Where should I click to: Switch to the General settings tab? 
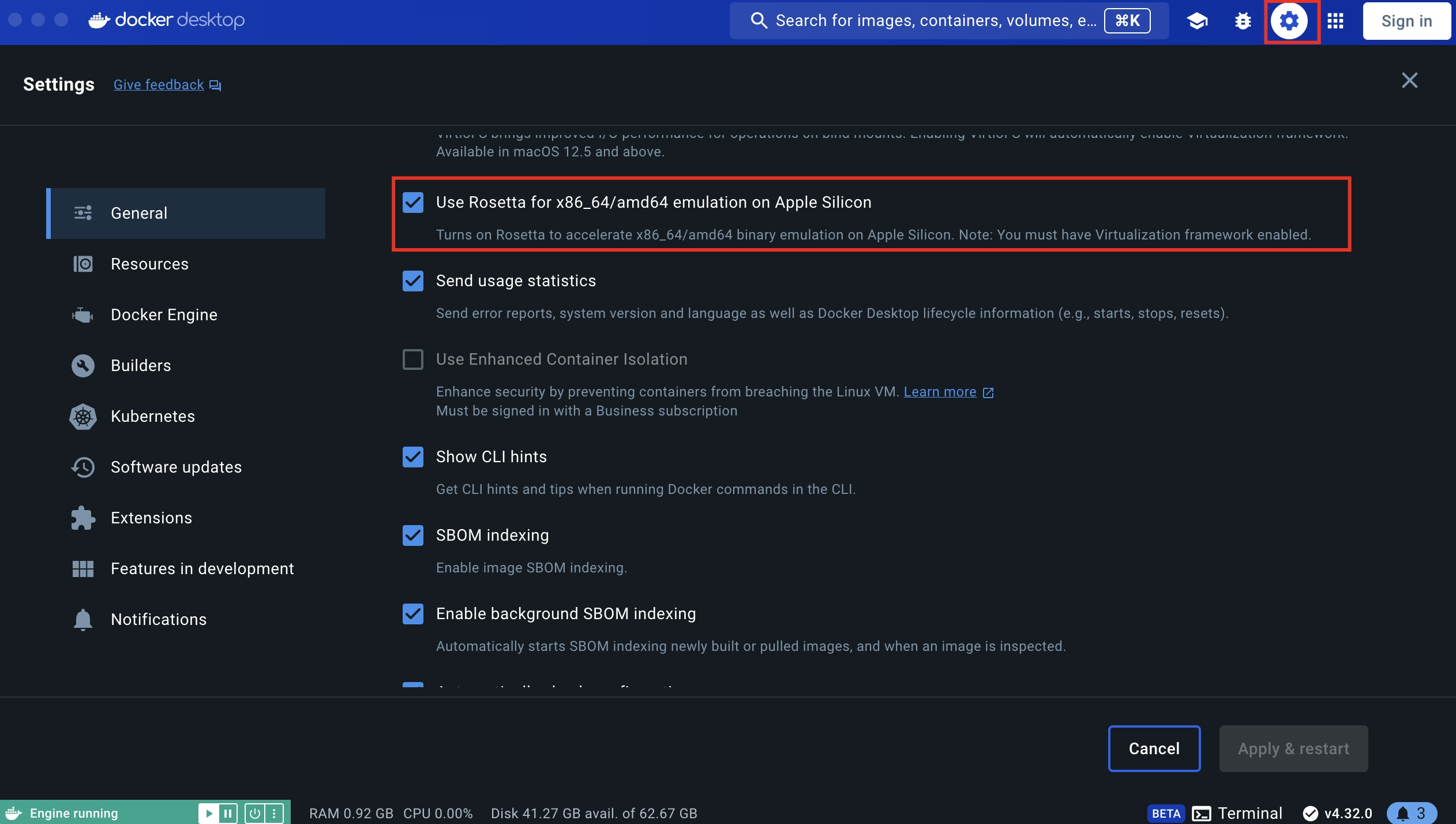point(138,213)
